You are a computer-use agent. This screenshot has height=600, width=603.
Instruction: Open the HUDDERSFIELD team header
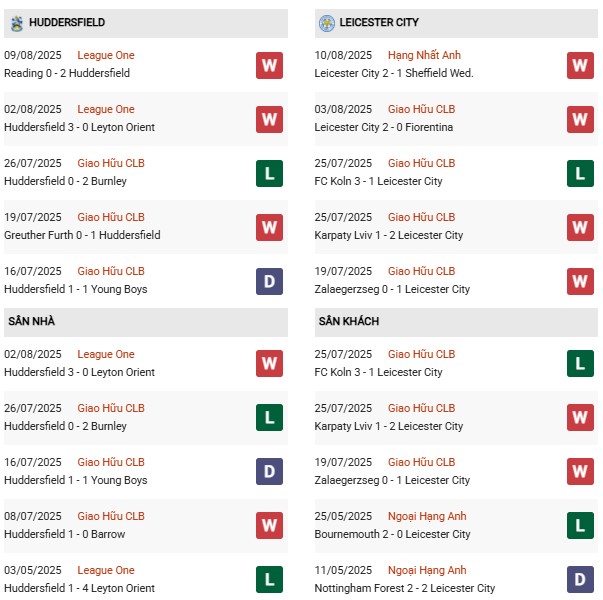click(67, 22)
